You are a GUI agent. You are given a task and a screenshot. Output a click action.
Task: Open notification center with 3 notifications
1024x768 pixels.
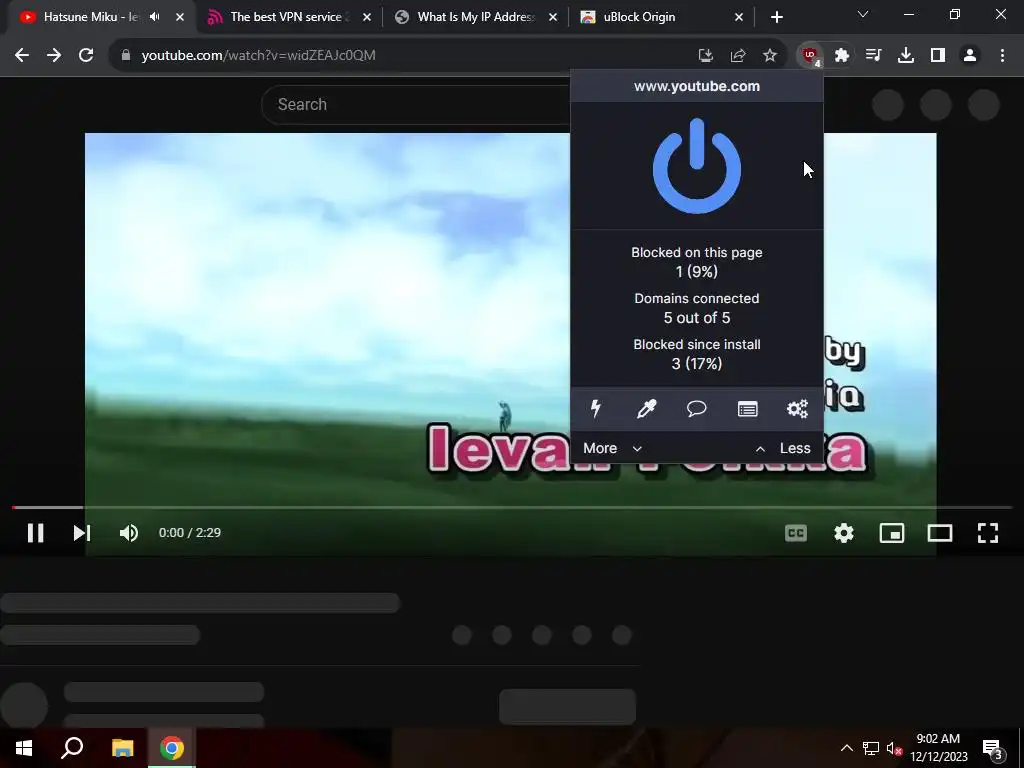pos(993,748)
